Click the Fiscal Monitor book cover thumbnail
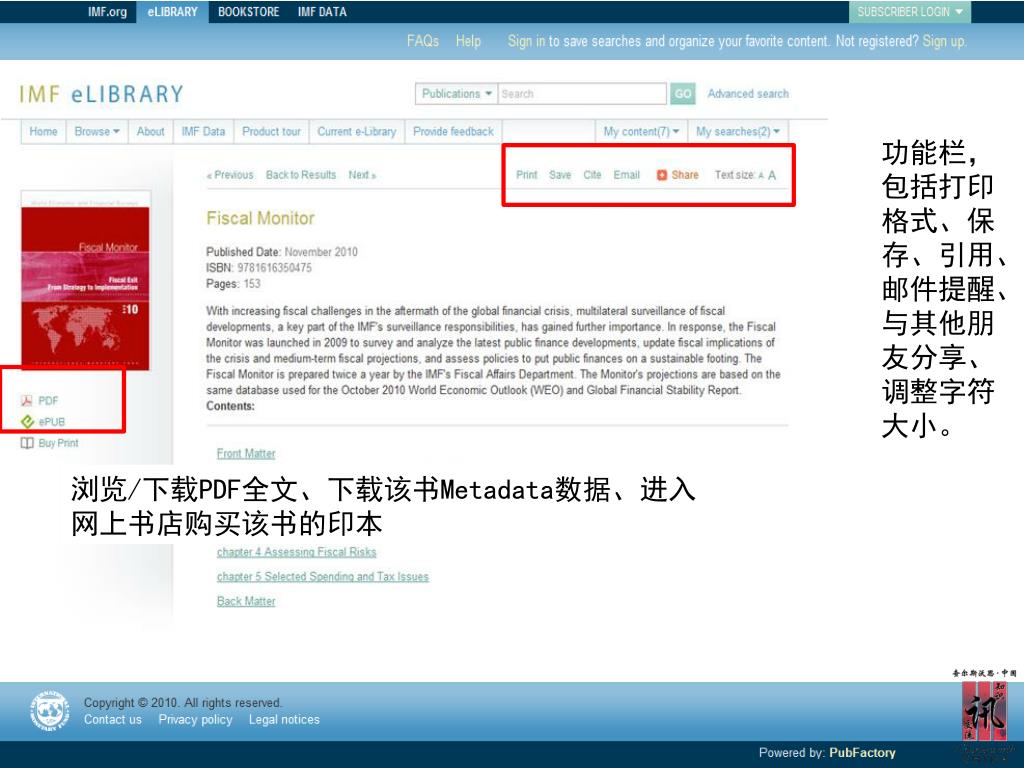This screenshot has height=768, width=1024. (x=86, y=281)
